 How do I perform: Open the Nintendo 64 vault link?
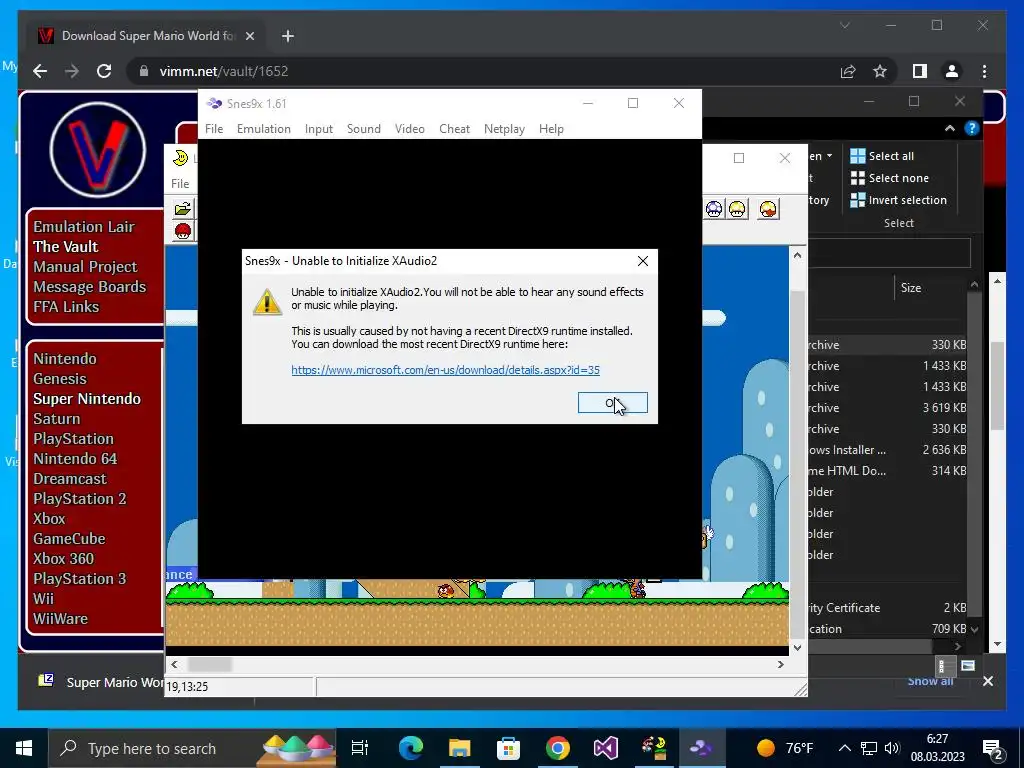point(75,458)
